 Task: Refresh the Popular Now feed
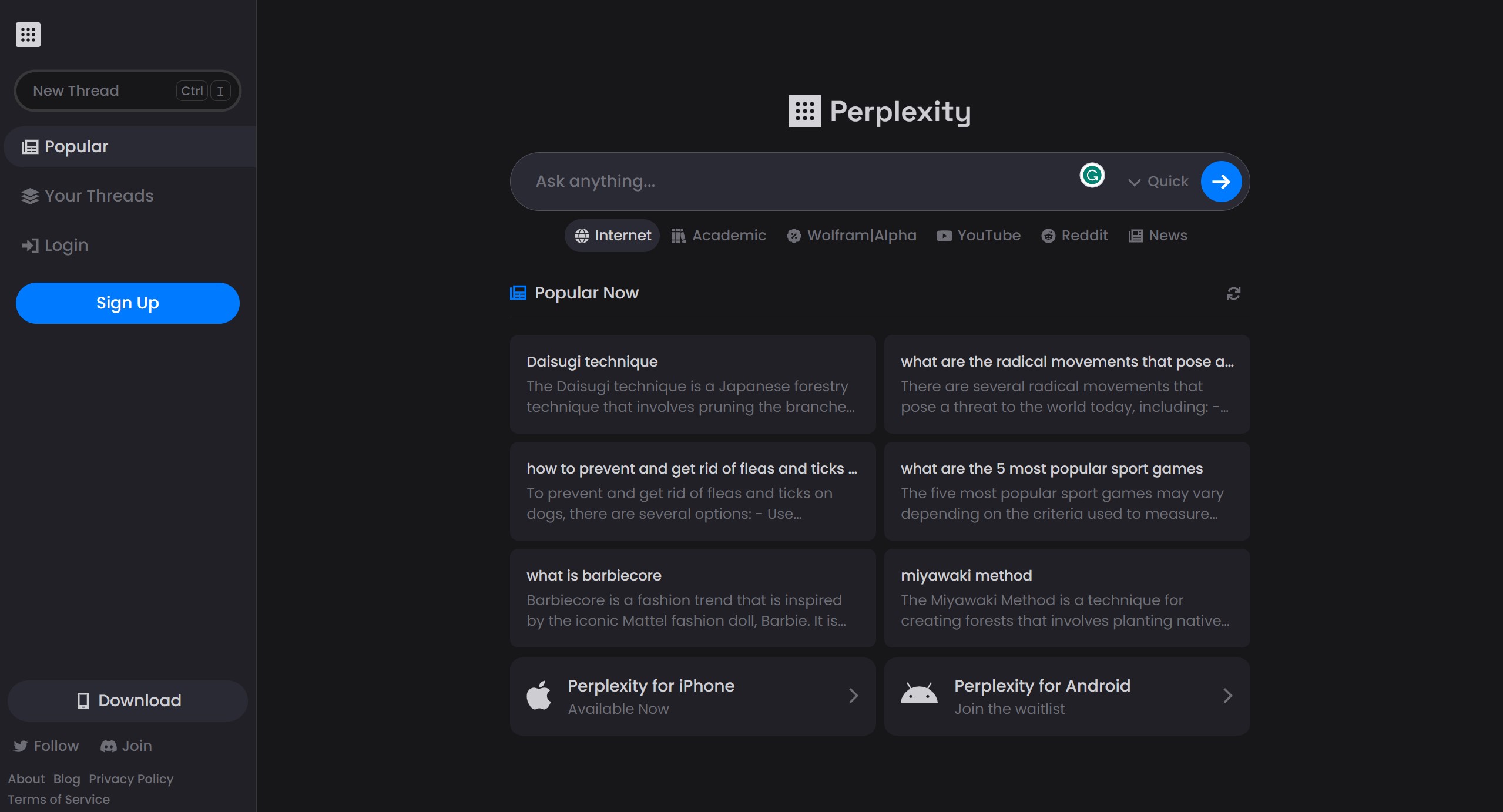coord(1233,293)
